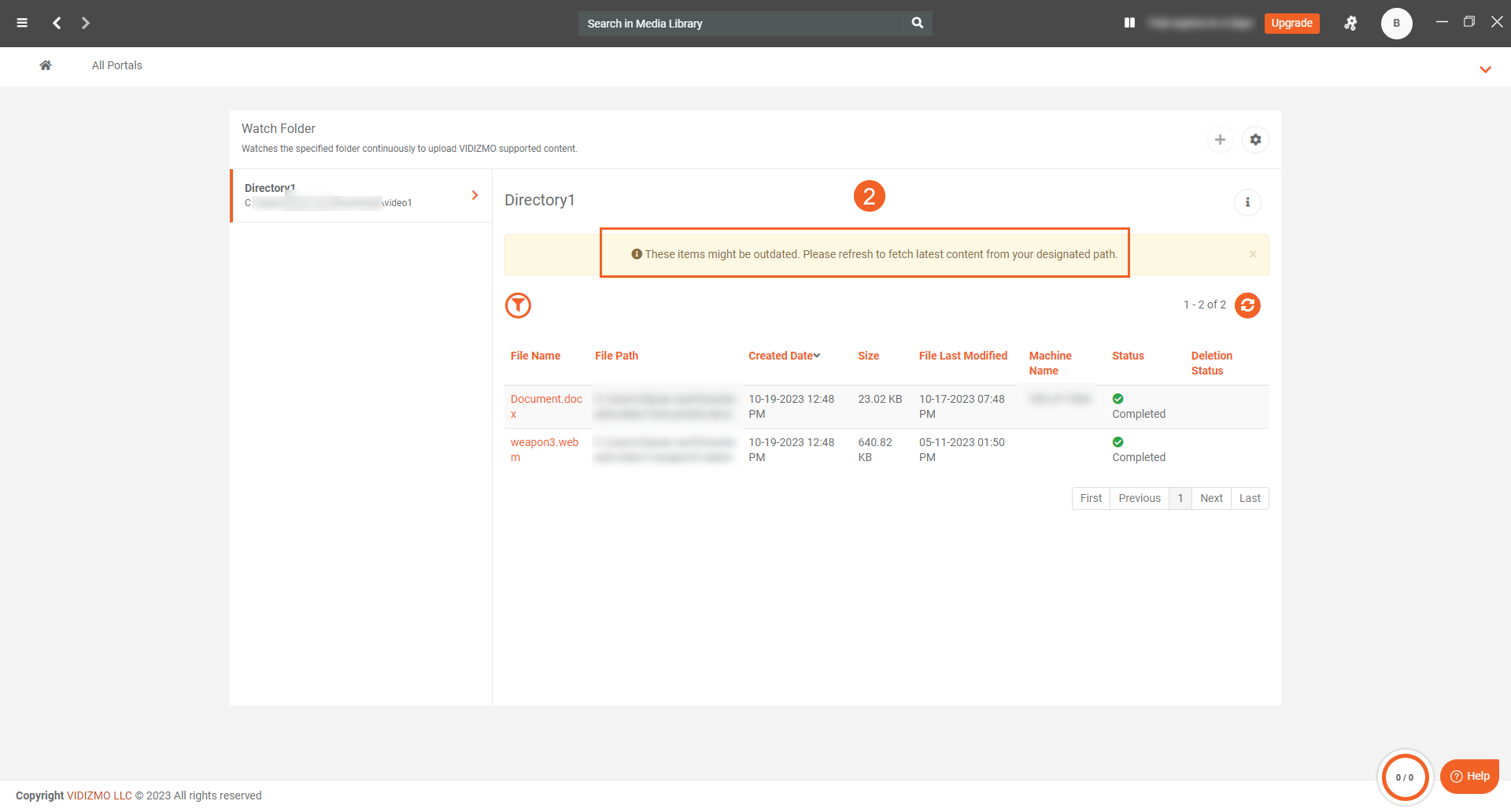The height and width of the screenshot is (812, 1511).
Task: Refresh the Directory1 file list
Action: pyautogui.click(x=1247, y=305)
